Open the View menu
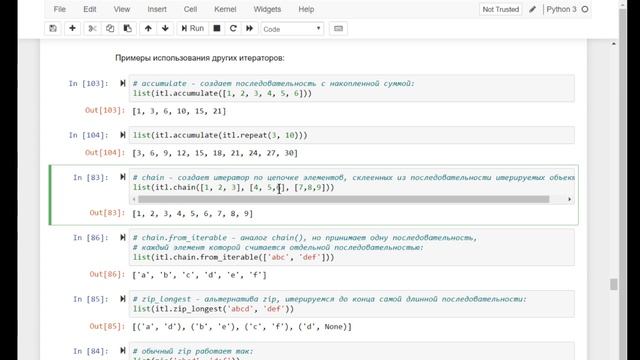Image resolution: width=640 pixels, height=360 pixels. tap(122, 9)
